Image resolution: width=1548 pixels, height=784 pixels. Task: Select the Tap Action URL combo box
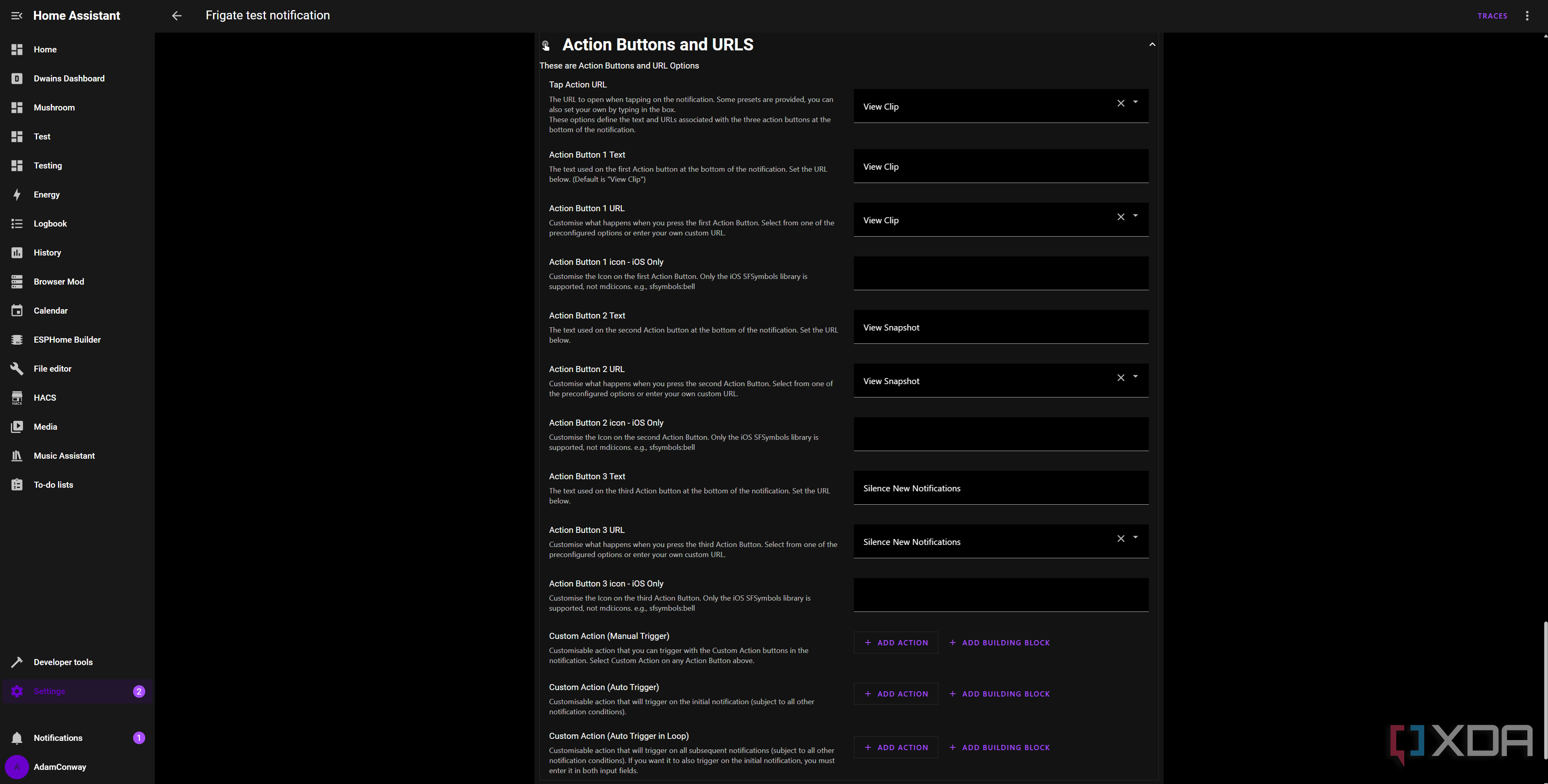click(x=1001, y=106)
